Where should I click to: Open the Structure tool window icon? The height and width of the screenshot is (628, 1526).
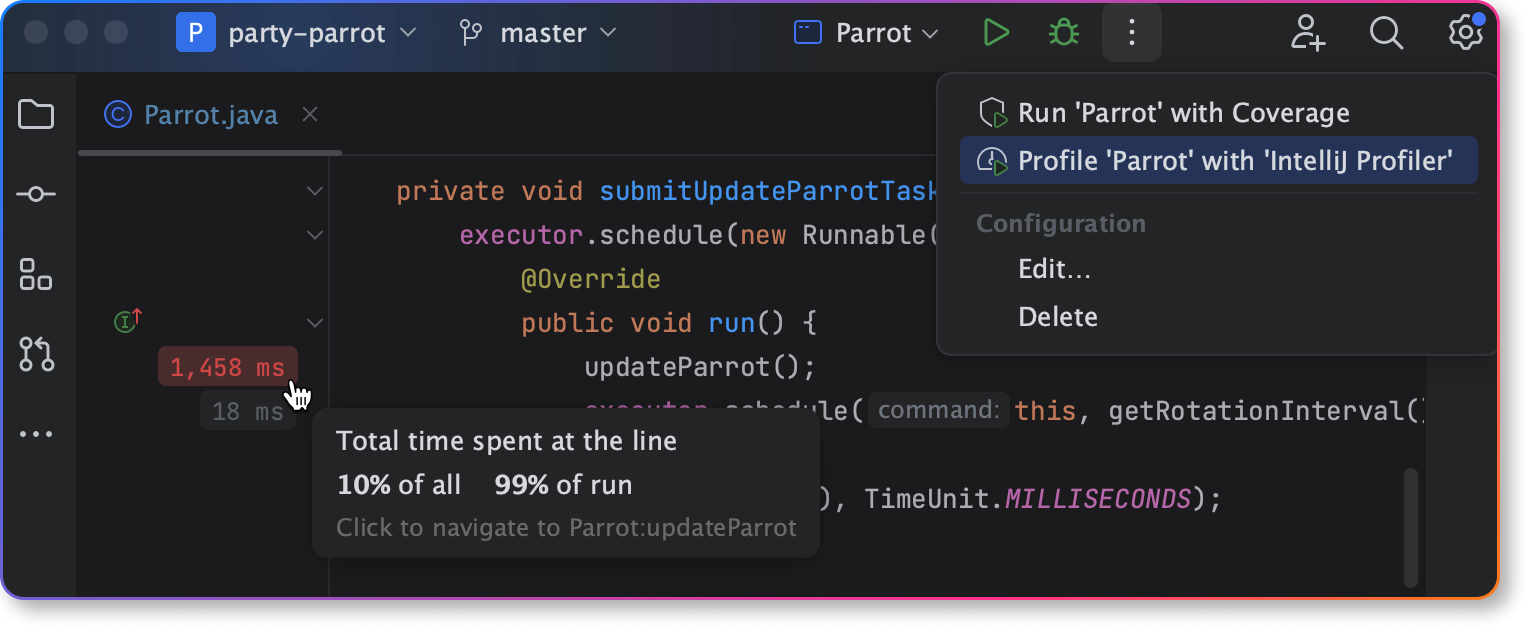tap(36, 274)
